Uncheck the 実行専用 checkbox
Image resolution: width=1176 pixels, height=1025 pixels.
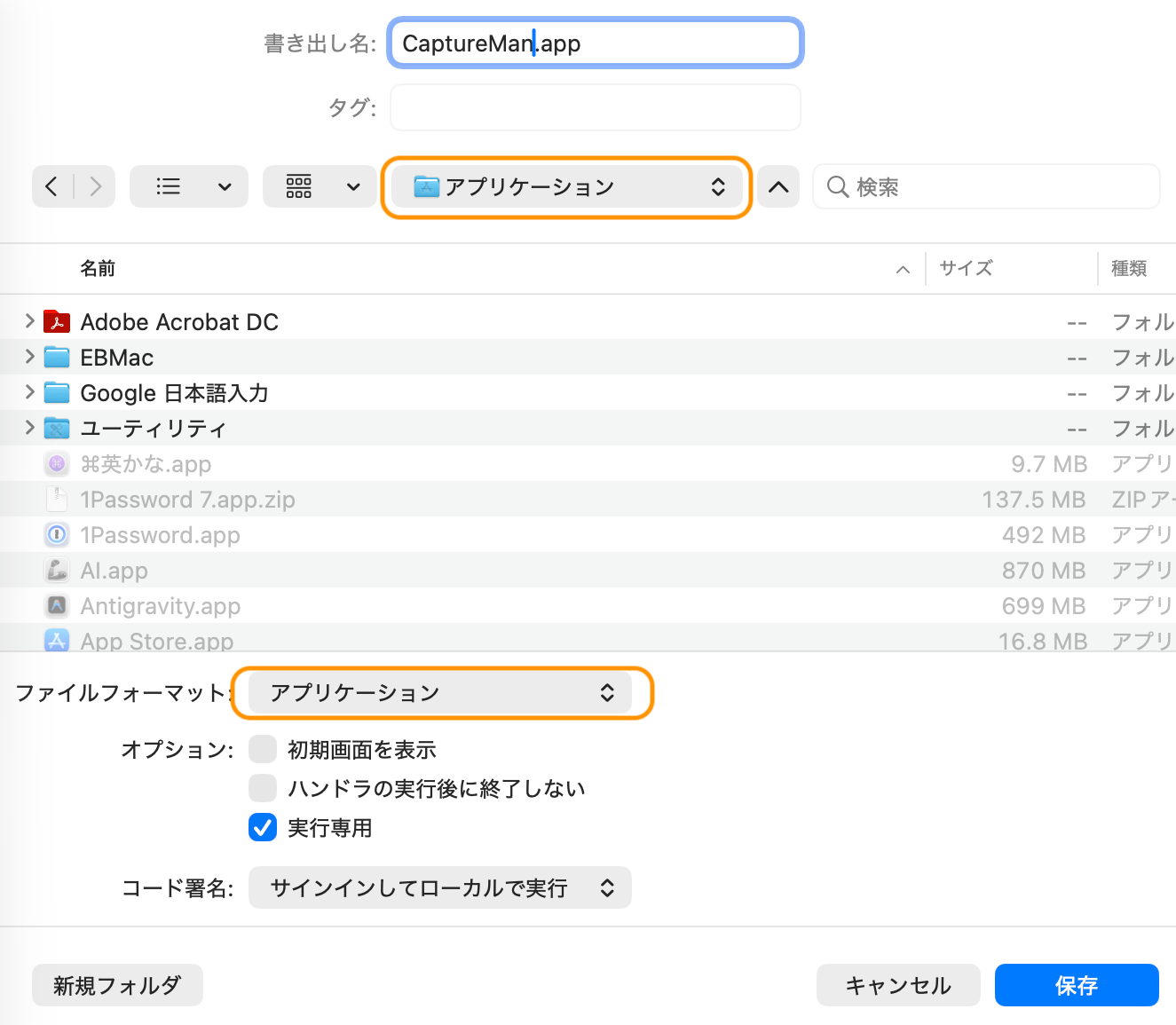point(263,827)
